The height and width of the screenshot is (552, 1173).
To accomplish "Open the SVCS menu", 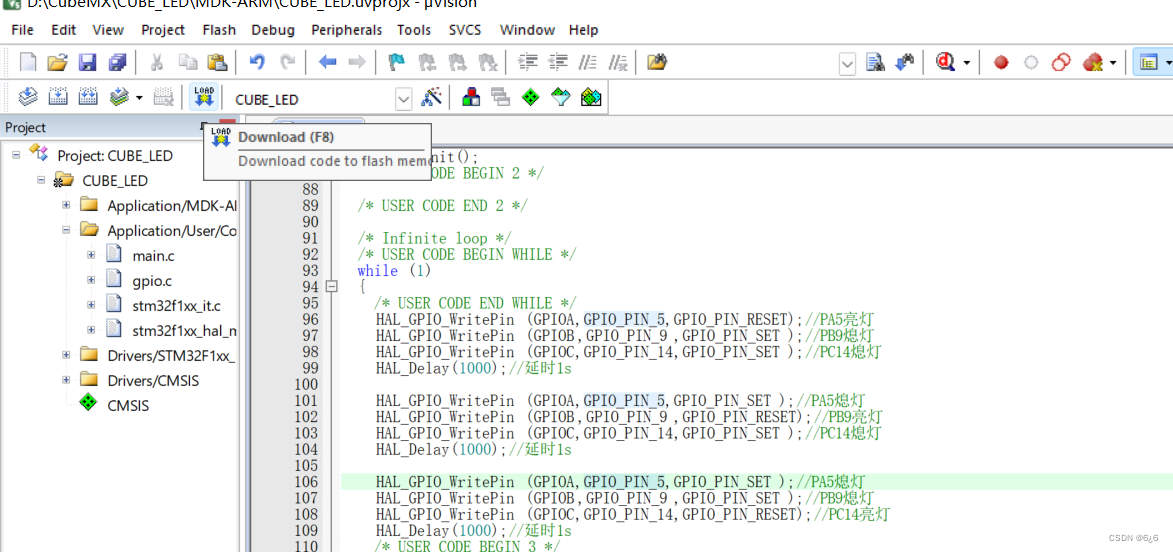I will pyautogui.click(x=465, y=30).
